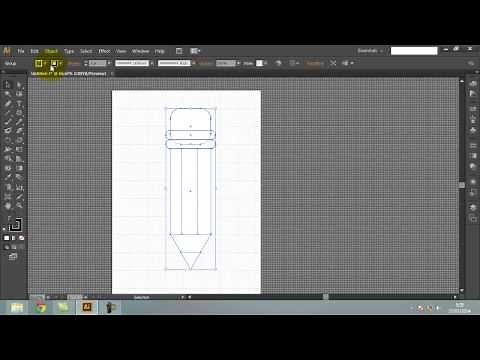Screen dimensions: 480x360
Task: Select the Direct Selection tool
Action: tap(19, 85)
